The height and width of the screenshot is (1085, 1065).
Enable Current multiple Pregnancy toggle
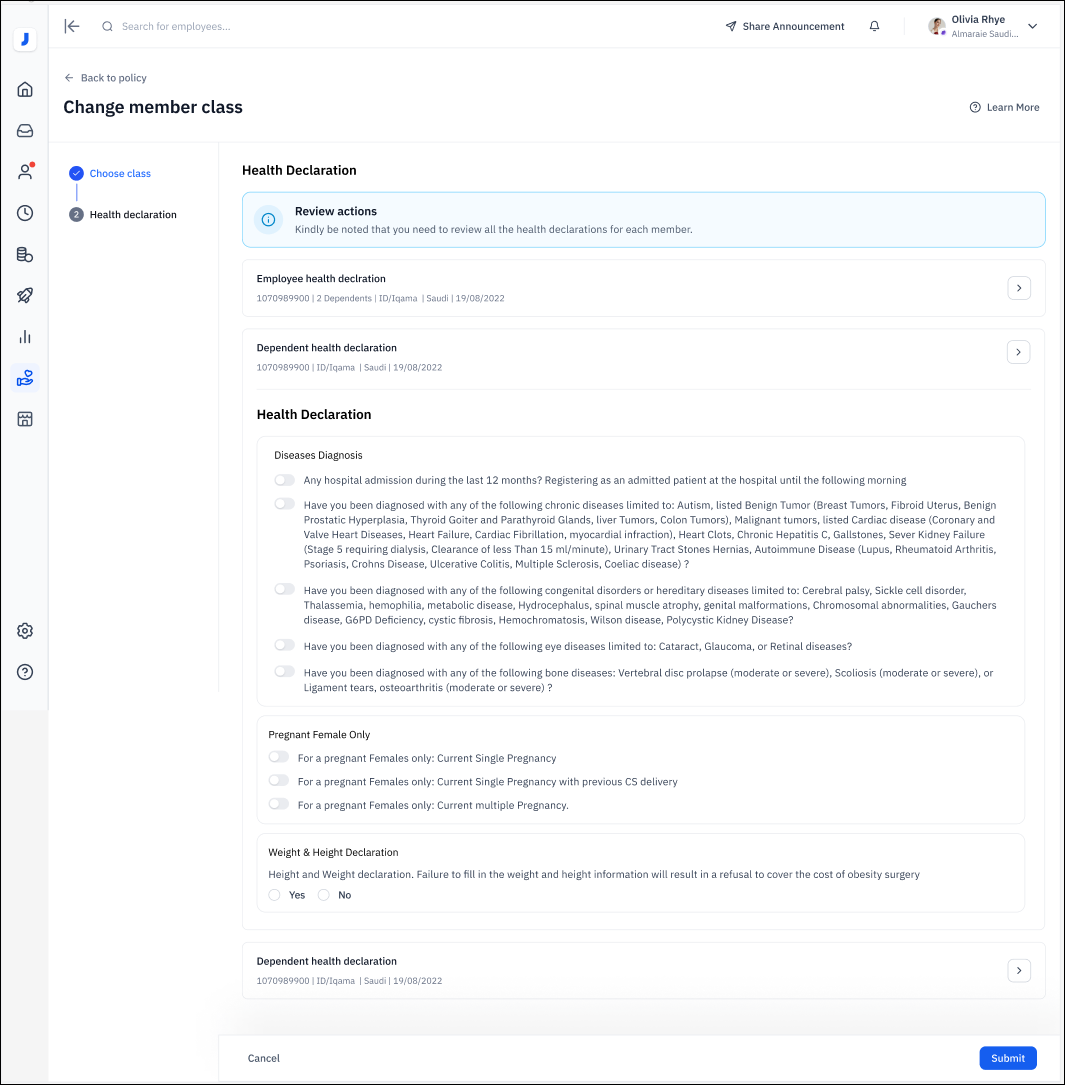pyautogui.click(x=278, y=805)
